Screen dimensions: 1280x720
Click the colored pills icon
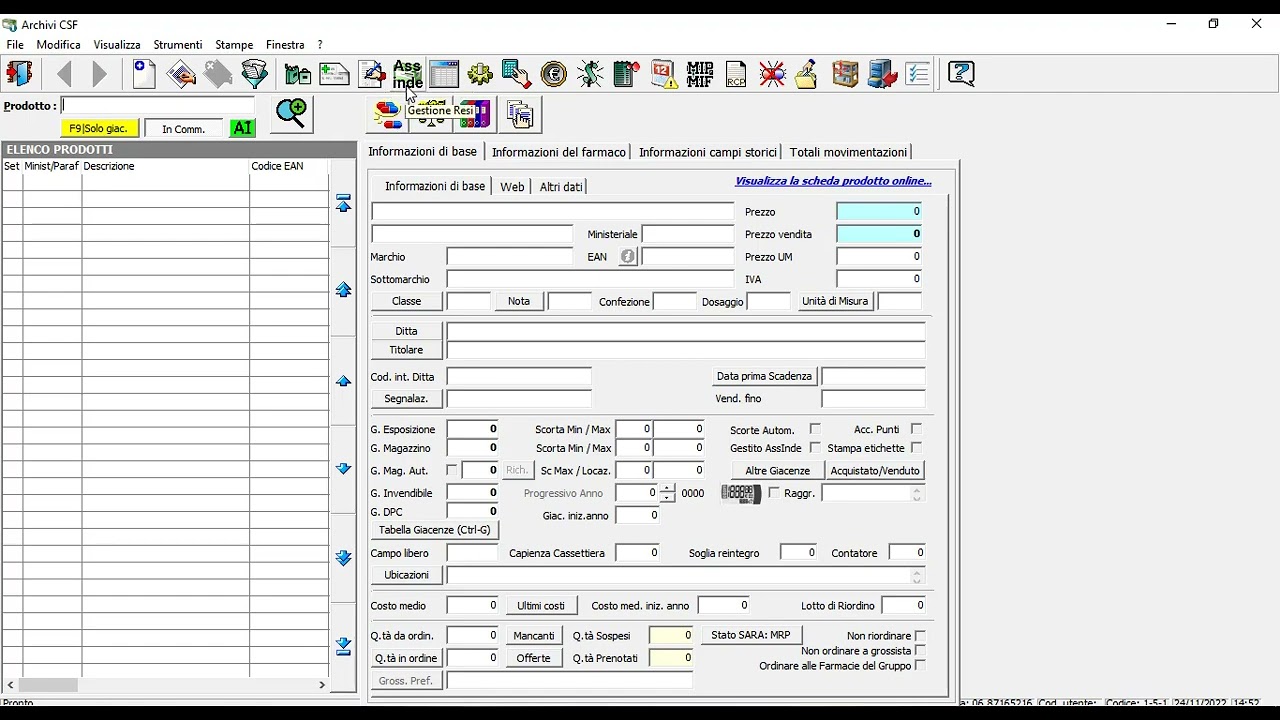point(386,115)
